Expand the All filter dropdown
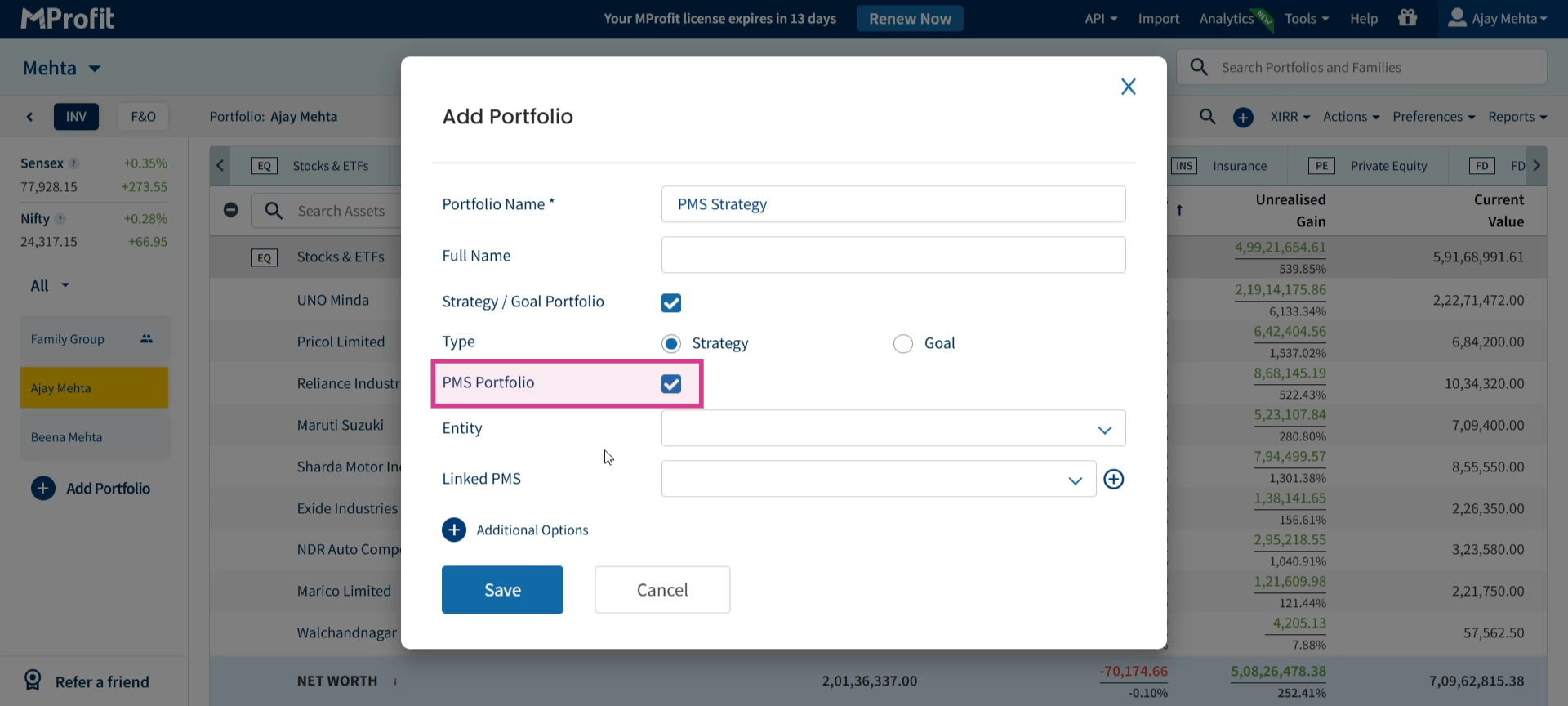 (50, 286)
